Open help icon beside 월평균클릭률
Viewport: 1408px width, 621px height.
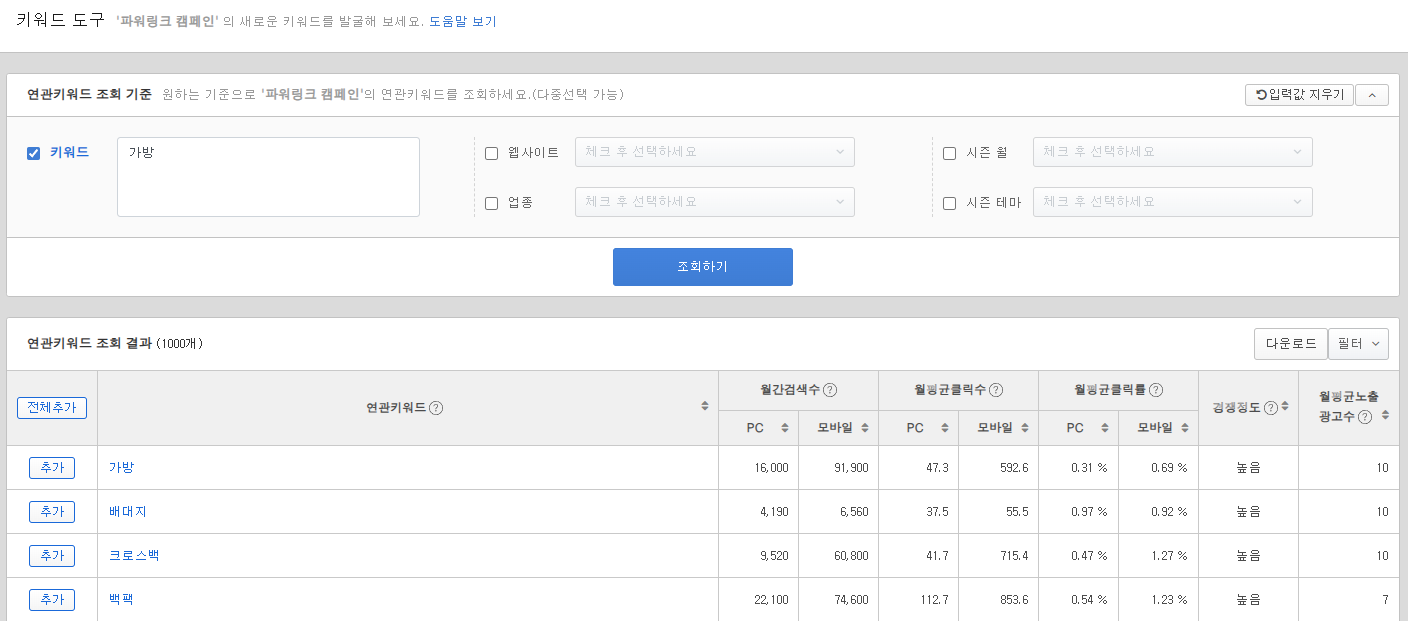(1154, 390)
